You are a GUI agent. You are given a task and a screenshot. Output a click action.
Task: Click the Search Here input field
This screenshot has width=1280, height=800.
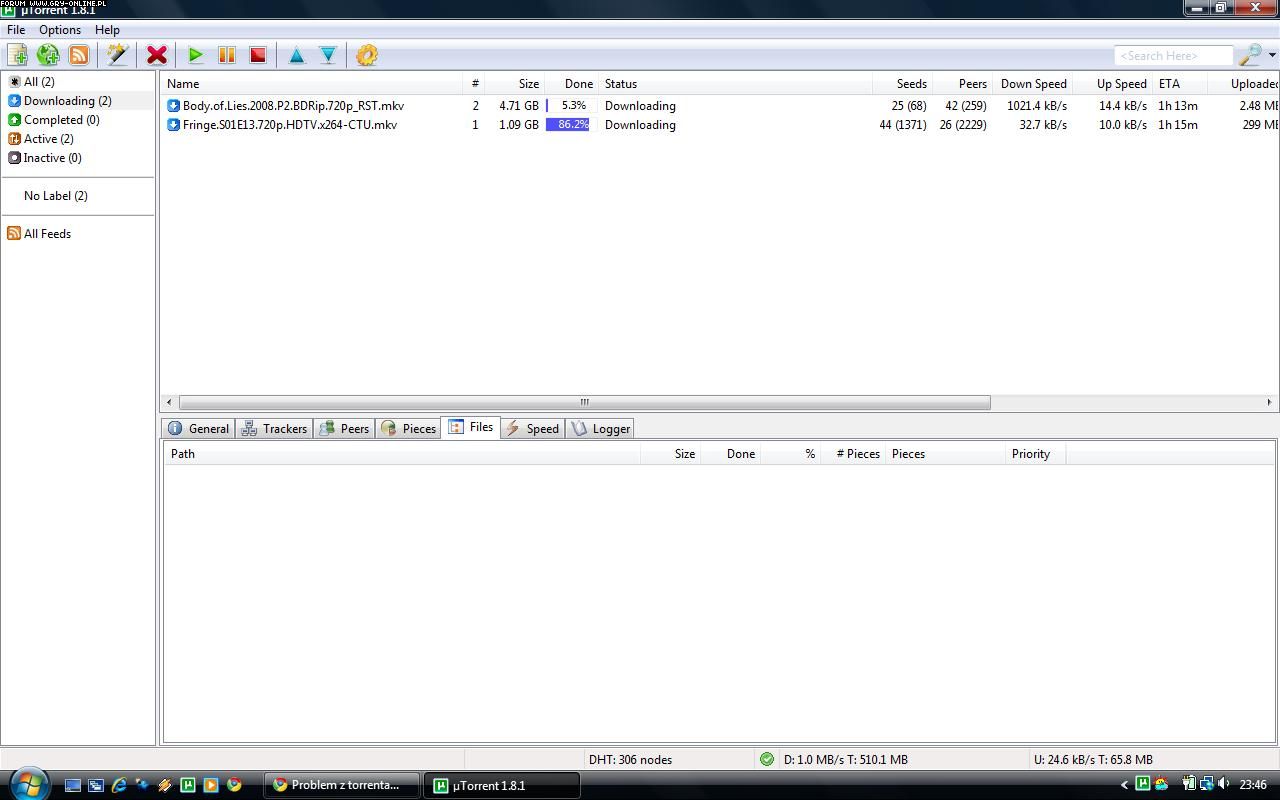pyautogui.click(x=1172, y=56)
